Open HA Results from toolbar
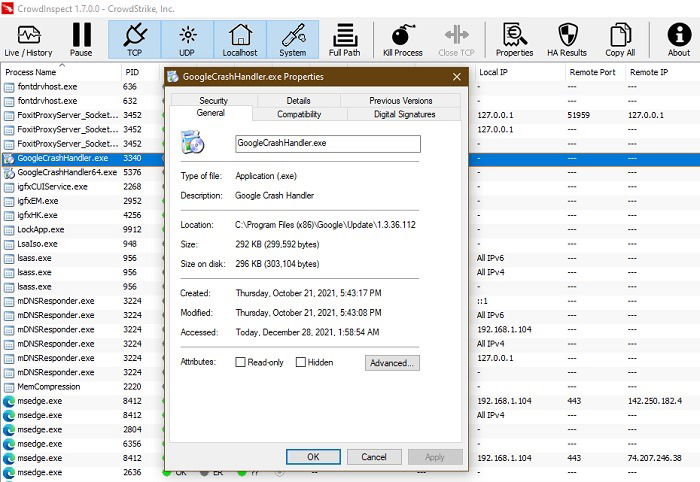Image resolution: width=700 pixels, height=482 pixels. (567, 35)
